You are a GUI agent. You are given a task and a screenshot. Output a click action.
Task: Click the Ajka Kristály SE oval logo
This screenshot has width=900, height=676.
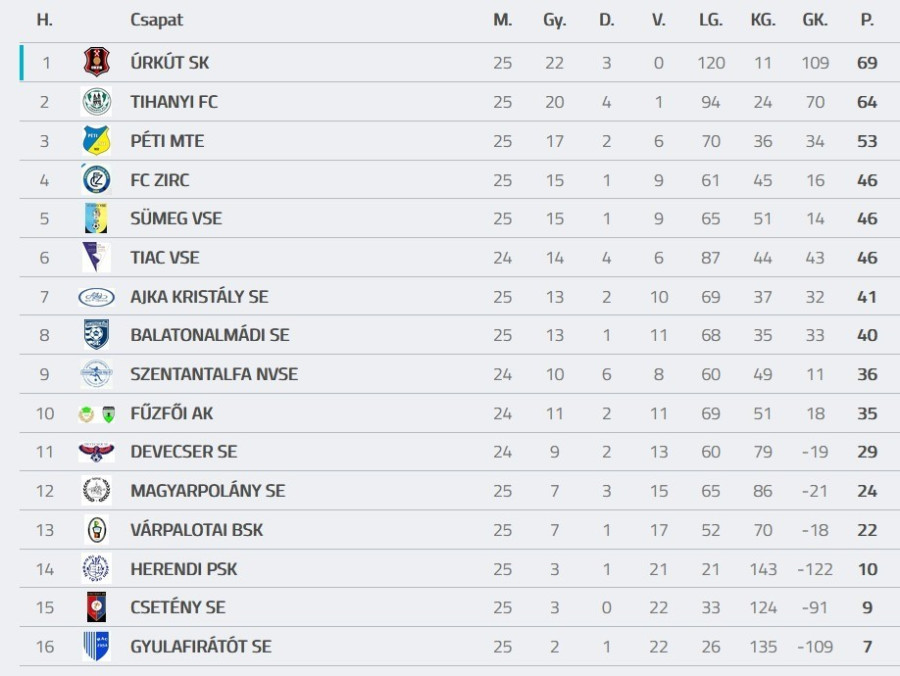96,296
